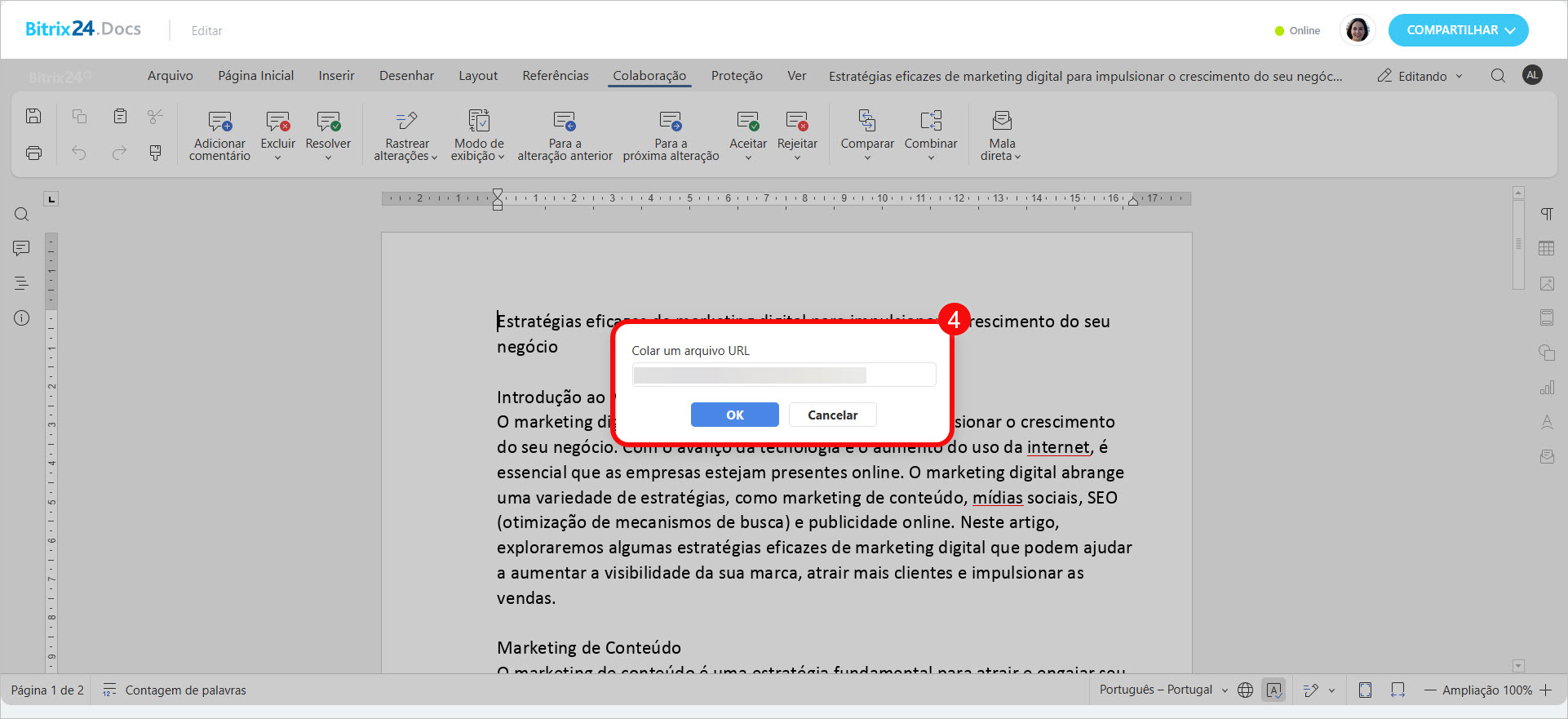
Task: Open table settings in right sidebar
Action: 1546,249
